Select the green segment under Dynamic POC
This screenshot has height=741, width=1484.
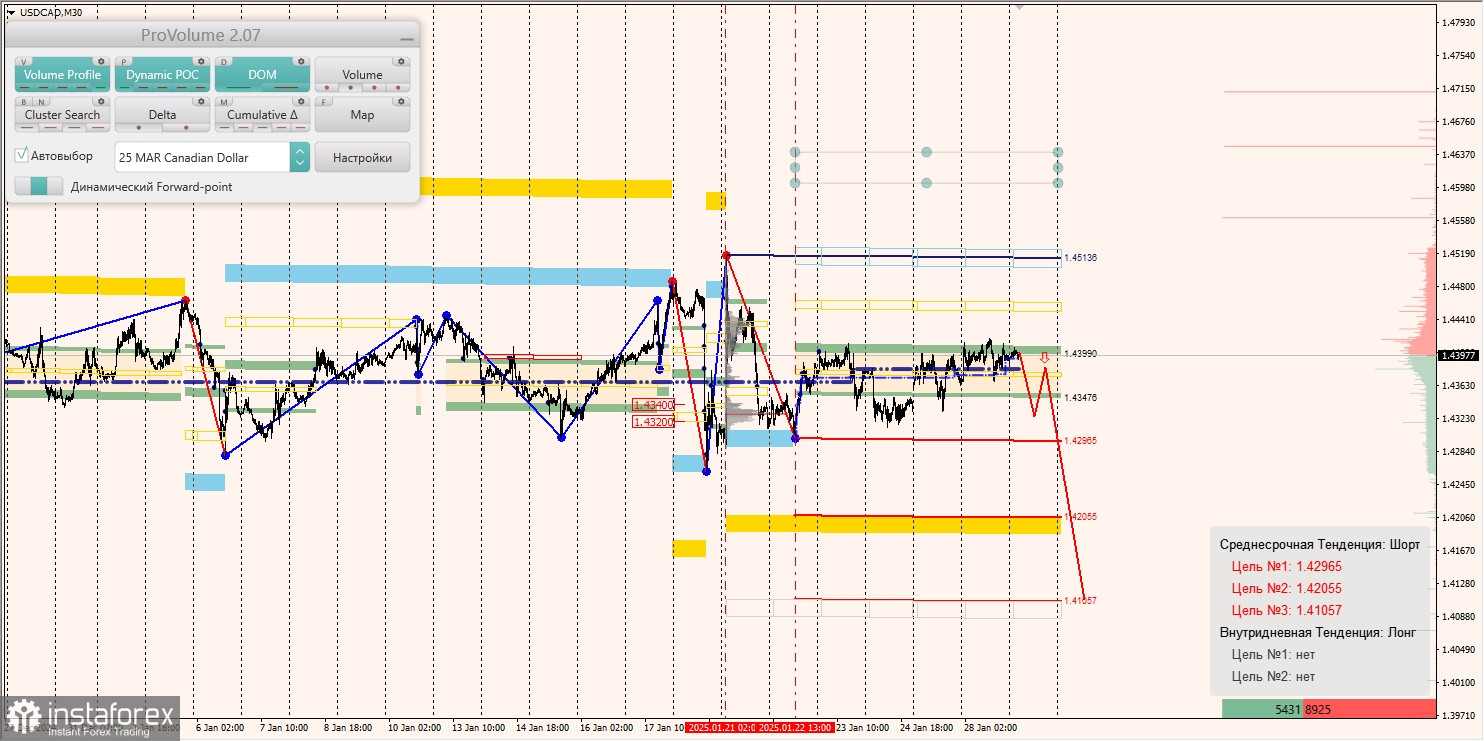click(124, 87)
